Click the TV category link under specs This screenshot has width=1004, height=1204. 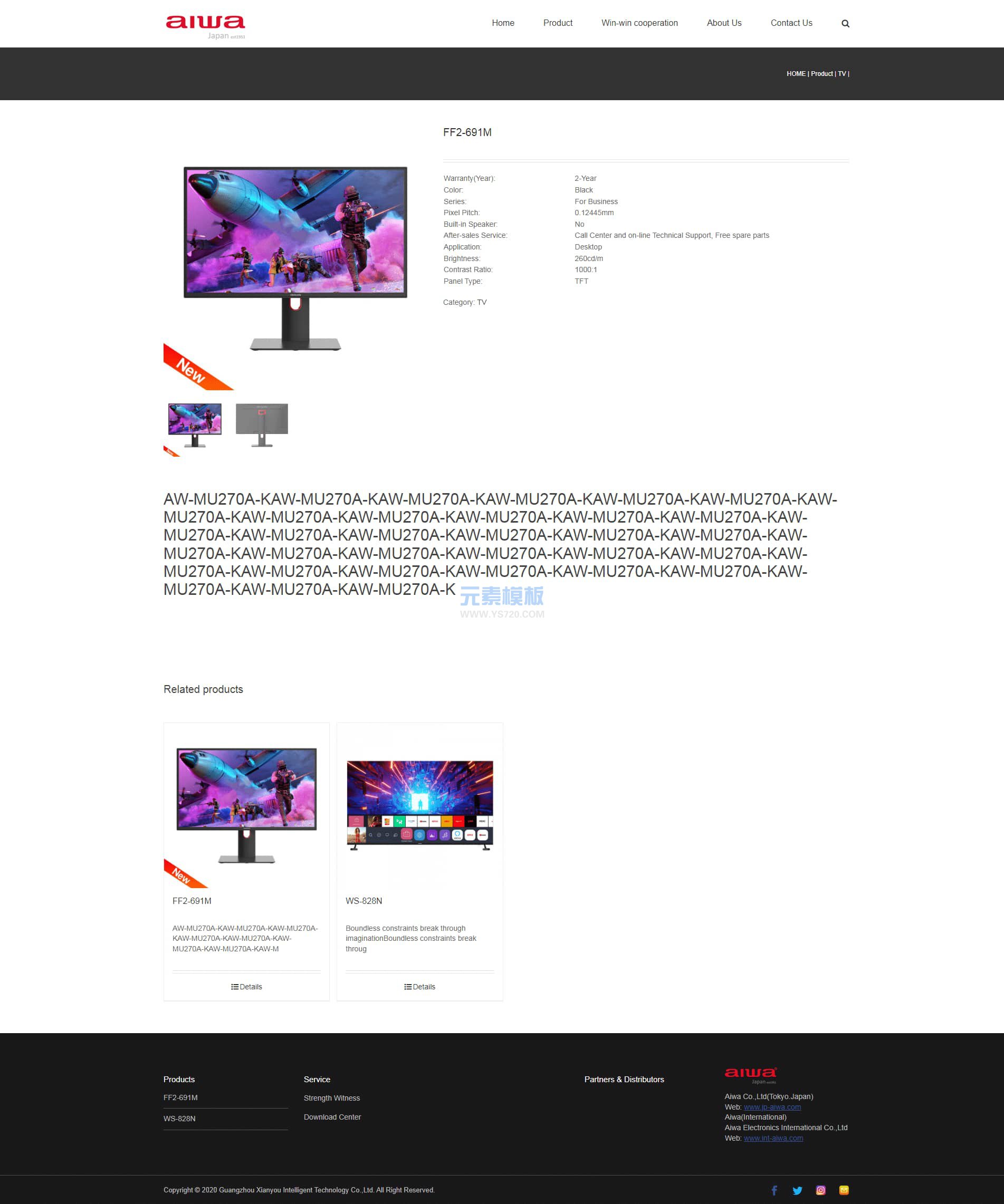481,302
